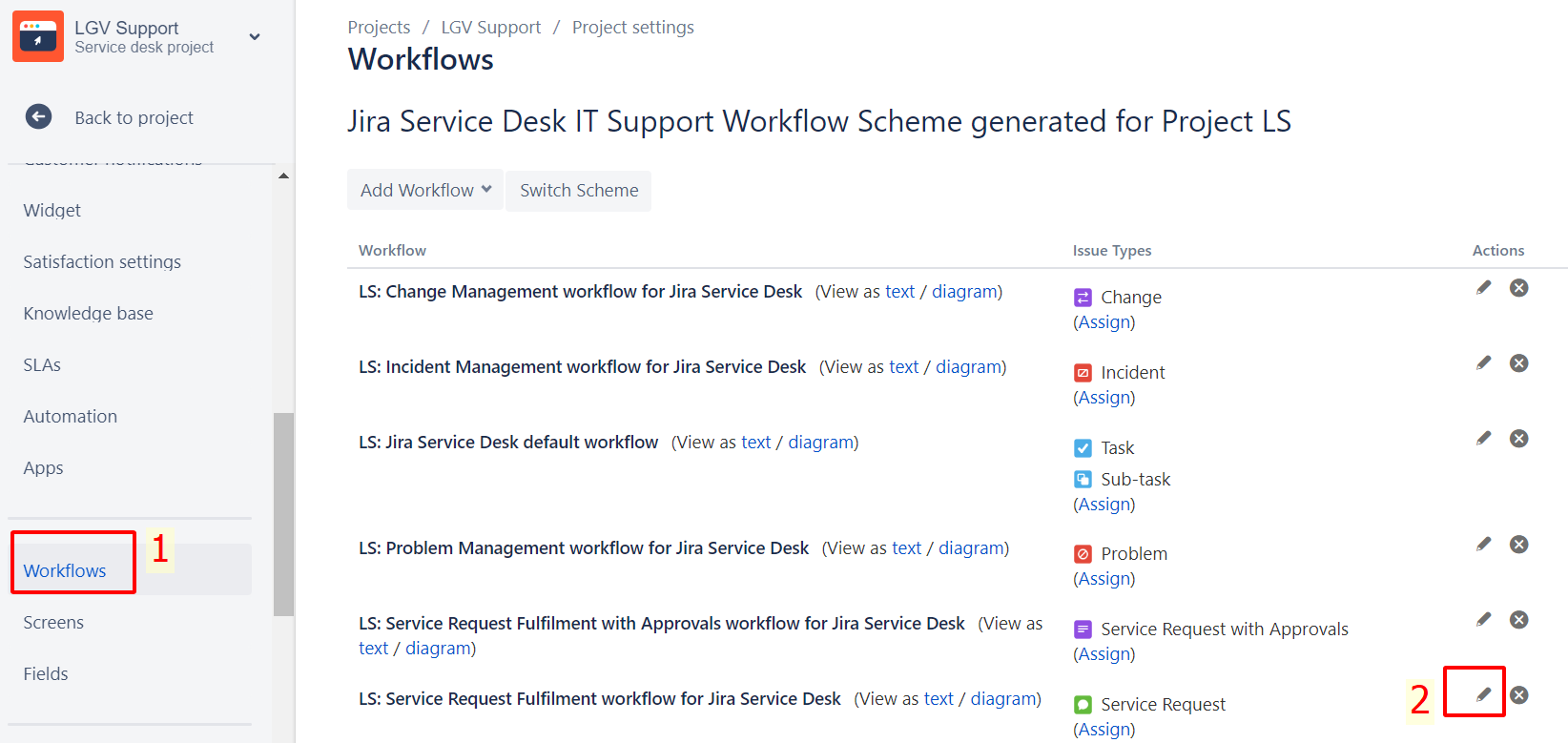This screenshot has width=1568, height=743.
Task: Open Automation settings in sidebar
Action: pos(71,417)
